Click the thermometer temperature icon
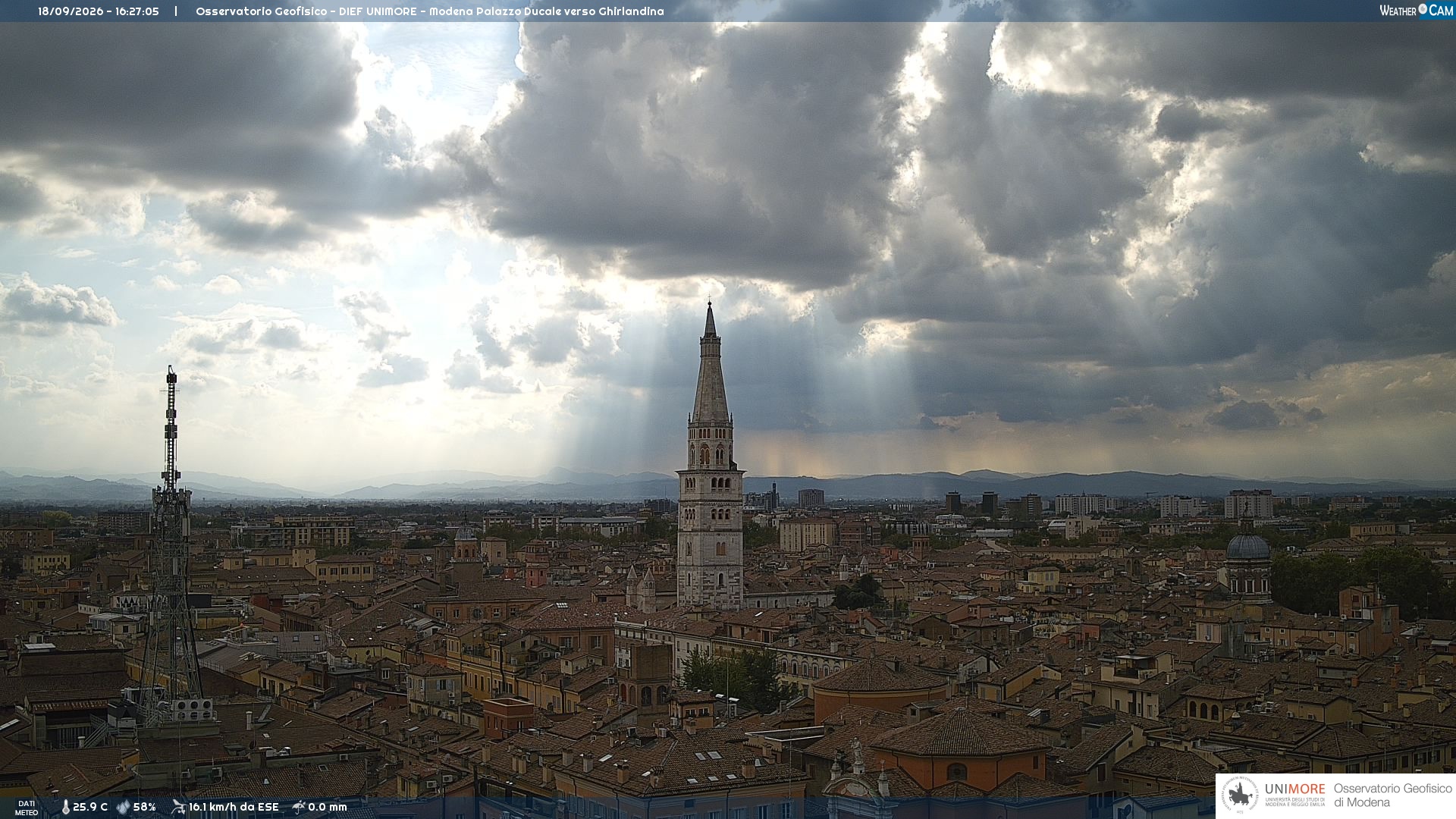Image resolution: width=1456 pixels, height=819 pixels. [65, 807]
